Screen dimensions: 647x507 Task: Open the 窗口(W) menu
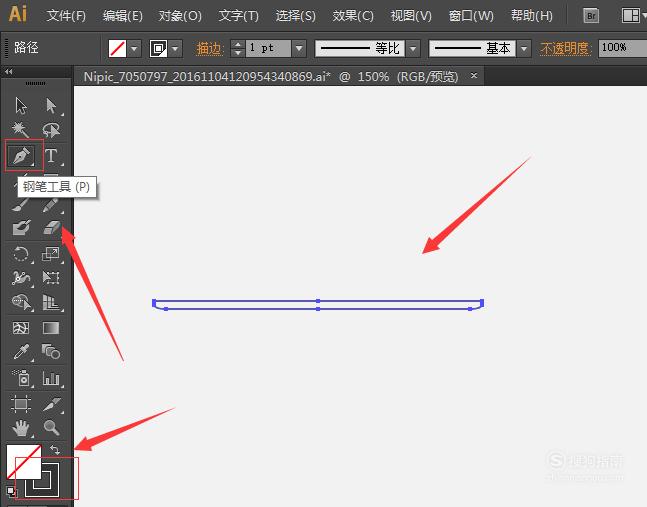(x=471, y=16)
